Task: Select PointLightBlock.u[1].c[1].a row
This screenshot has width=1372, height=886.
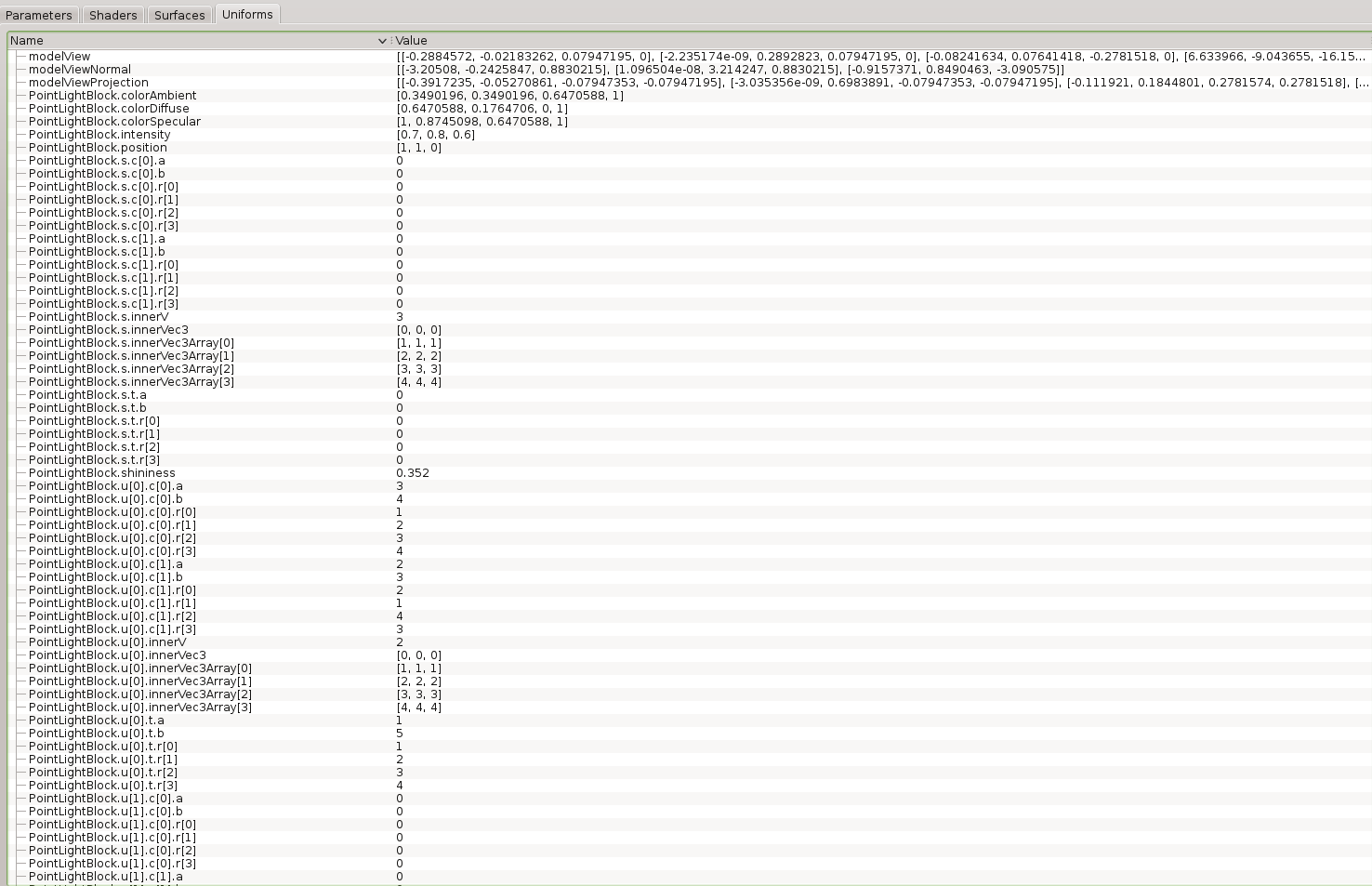Action: (x=689, y=877)
